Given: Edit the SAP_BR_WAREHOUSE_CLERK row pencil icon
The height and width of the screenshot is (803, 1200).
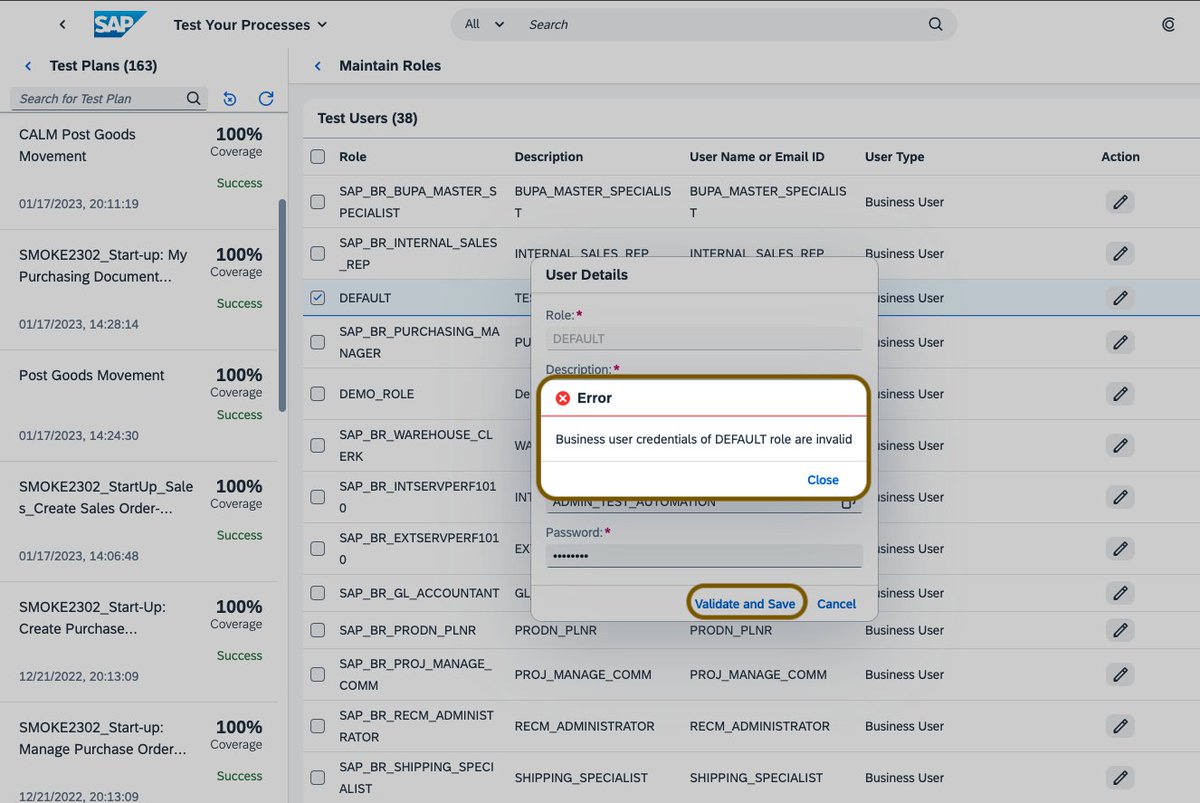Looking at the screenshot, I should [x=1120, y=445].
